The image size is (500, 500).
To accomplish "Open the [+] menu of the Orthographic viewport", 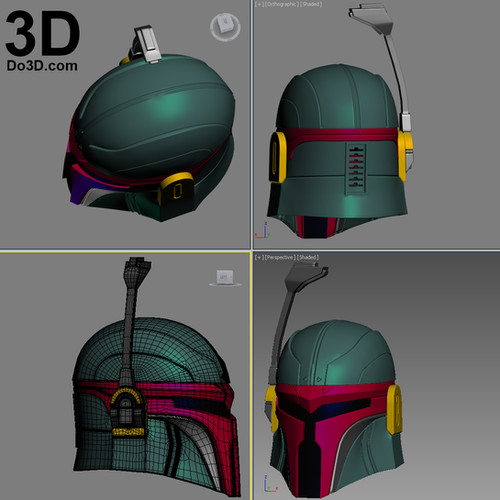I will pos(258,4).
